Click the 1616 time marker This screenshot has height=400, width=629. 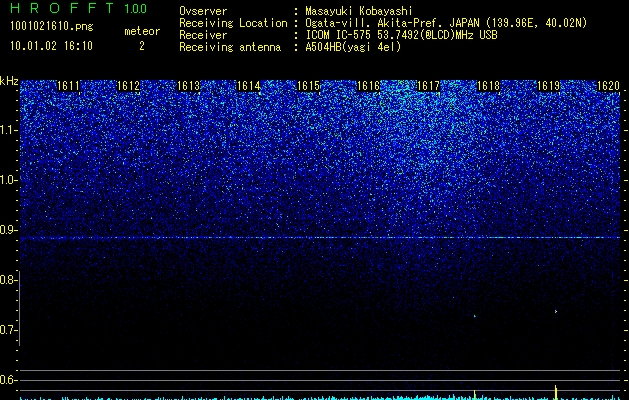[368, 85]
